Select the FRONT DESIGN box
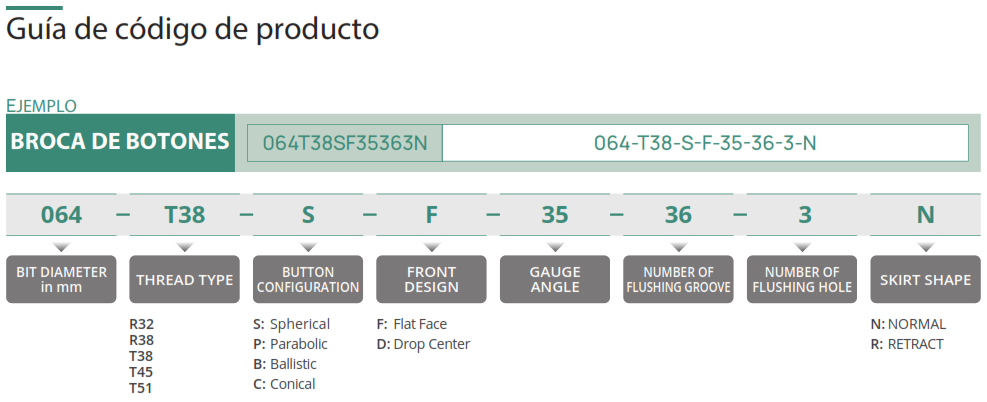This screenshot has width=987, height=402. (431, 279)
